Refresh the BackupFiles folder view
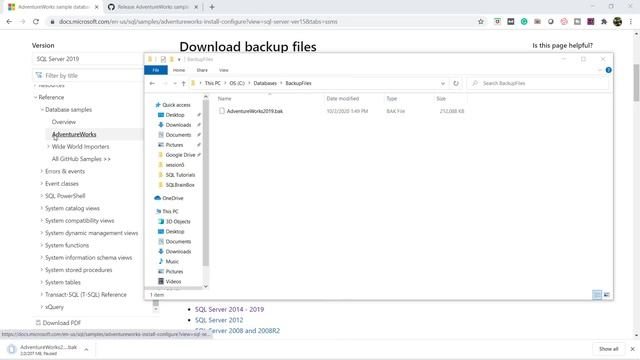This screenshot has height=360, width=640. click(x=456, y=83)
